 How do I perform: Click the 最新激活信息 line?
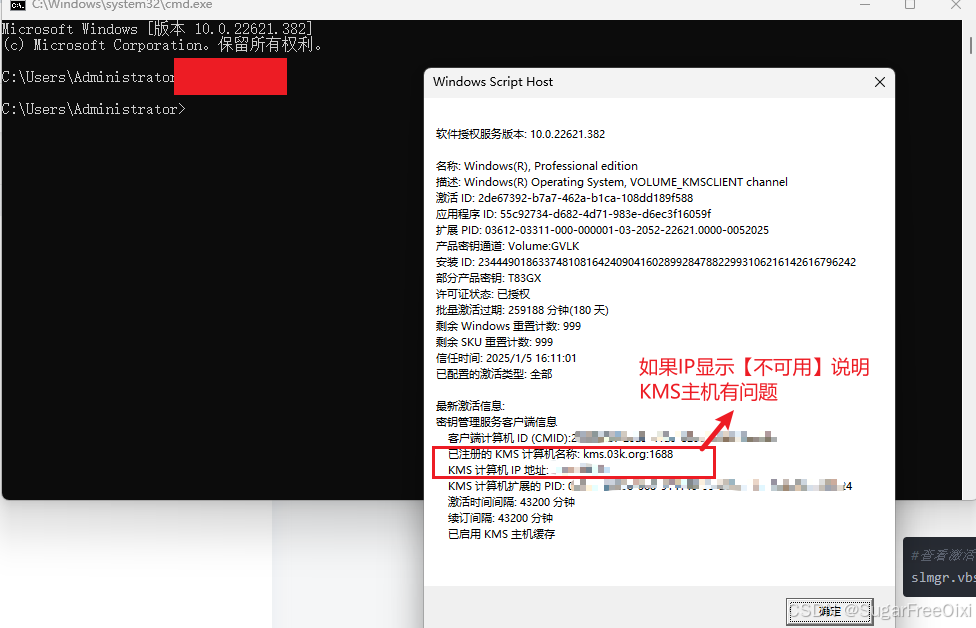point(470,406)
